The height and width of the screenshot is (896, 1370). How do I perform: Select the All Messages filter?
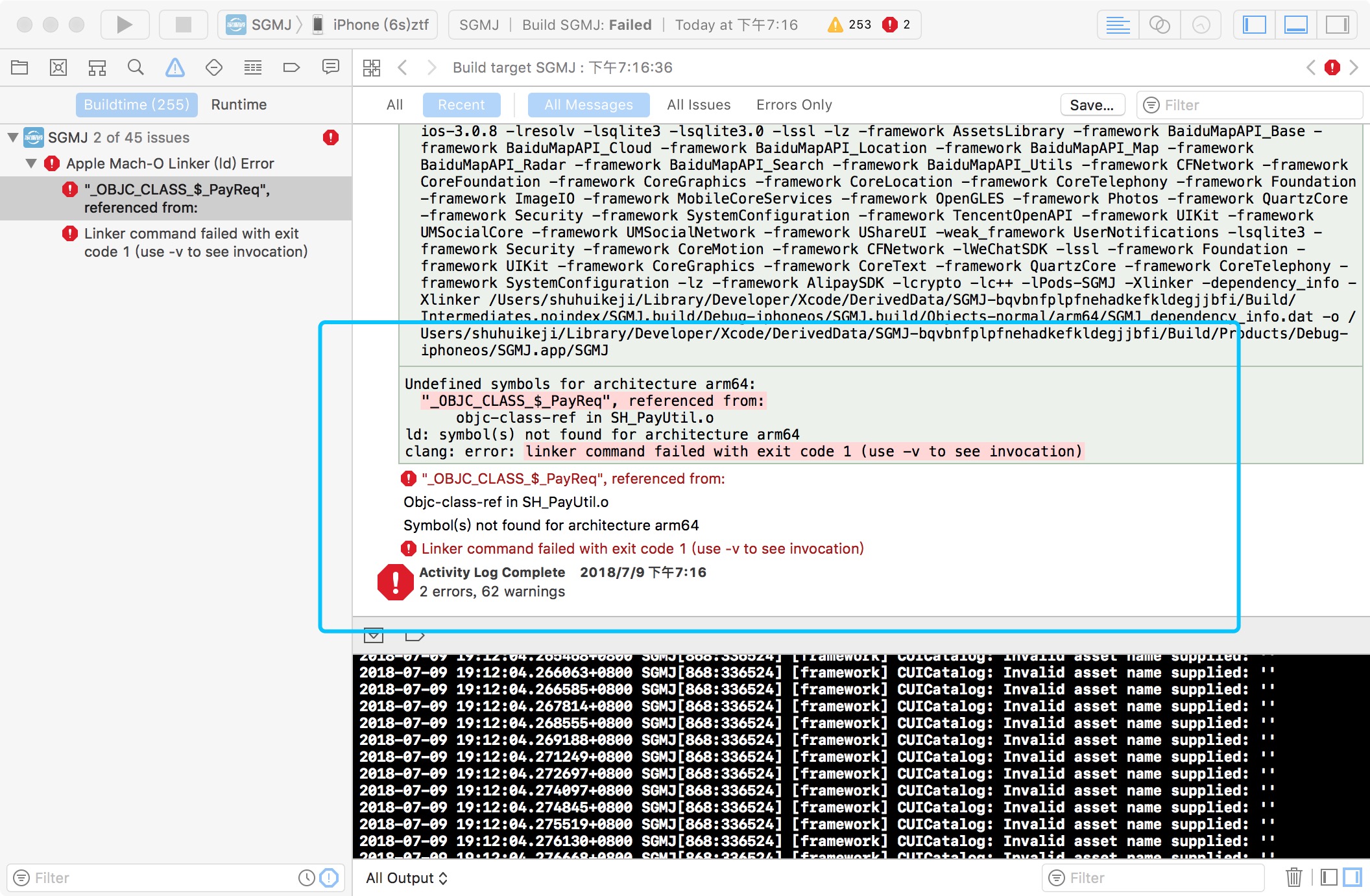tap(588, 104)
